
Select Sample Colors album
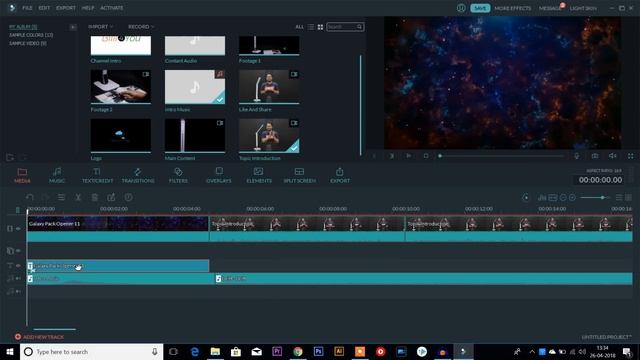(x=31, y=35)
